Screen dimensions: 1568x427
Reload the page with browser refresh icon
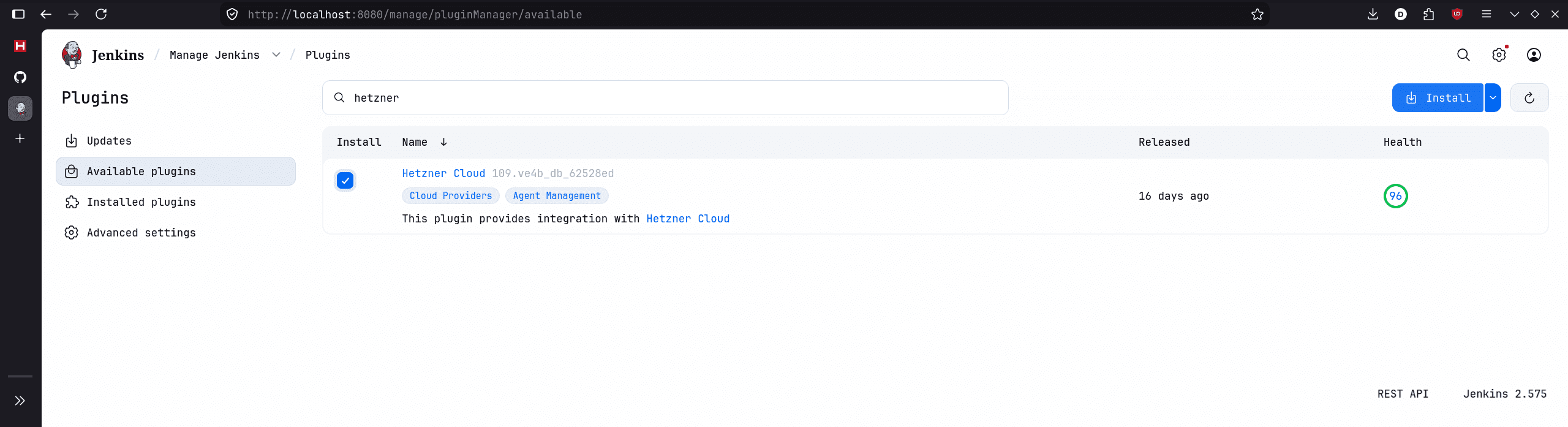101,14
